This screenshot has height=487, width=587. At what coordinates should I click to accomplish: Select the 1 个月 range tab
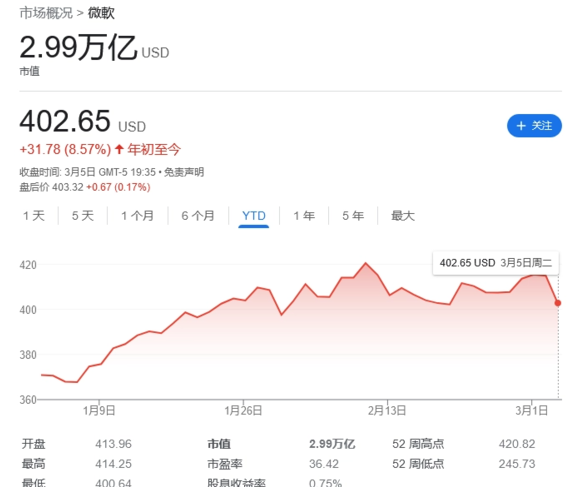click(x=137, y=216)
